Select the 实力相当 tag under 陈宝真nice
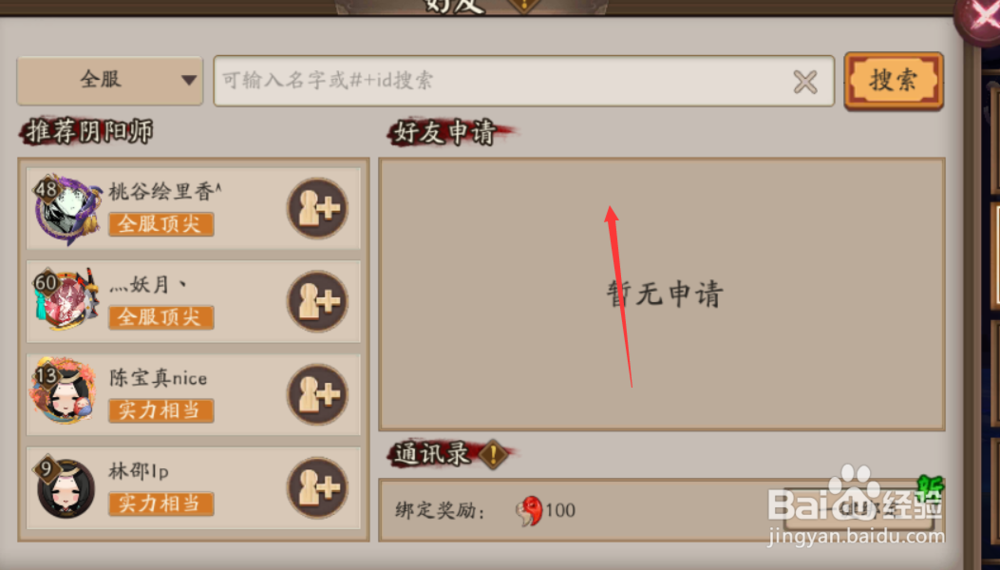 coord(161,411)
